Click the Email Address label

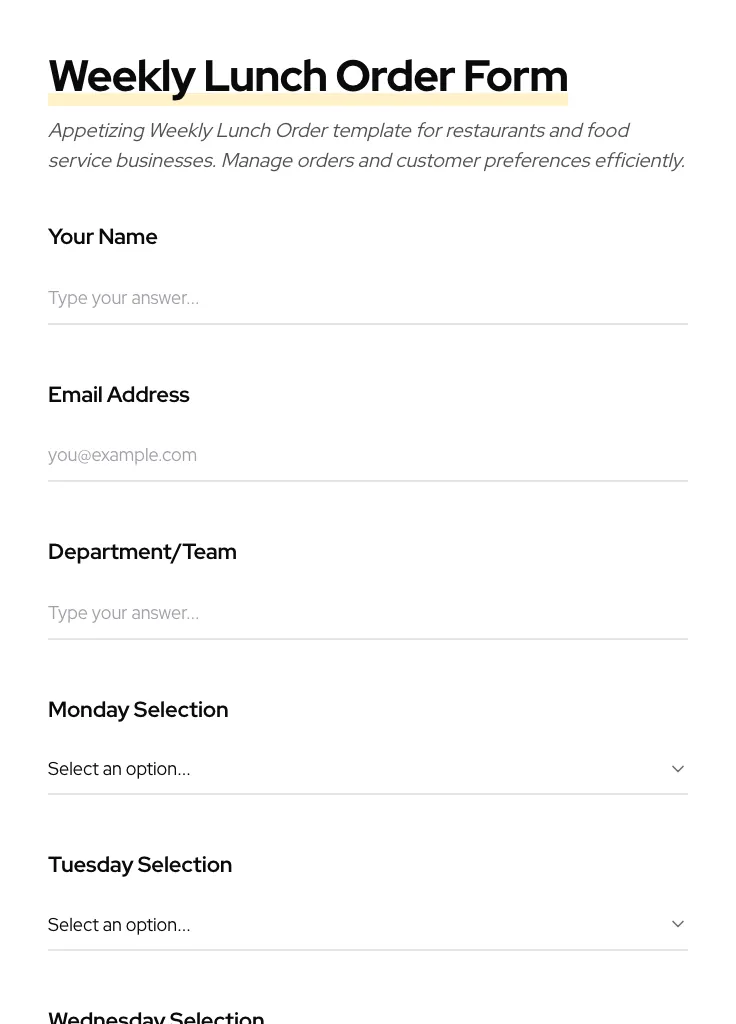(119, 395)
